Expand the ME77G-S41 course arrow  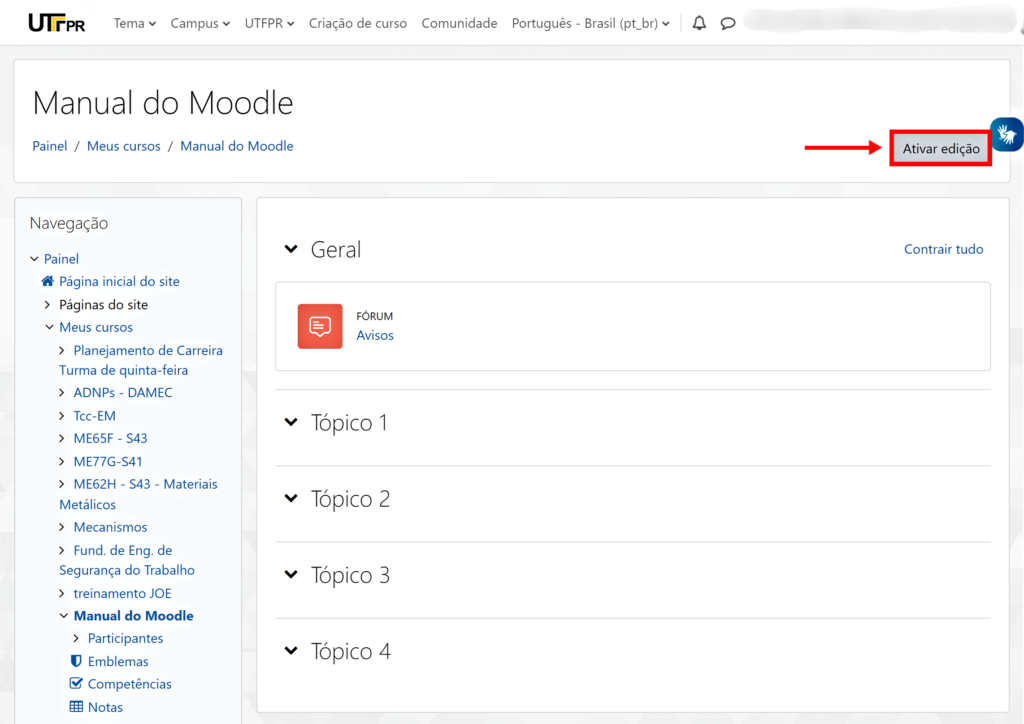point(62,462)
